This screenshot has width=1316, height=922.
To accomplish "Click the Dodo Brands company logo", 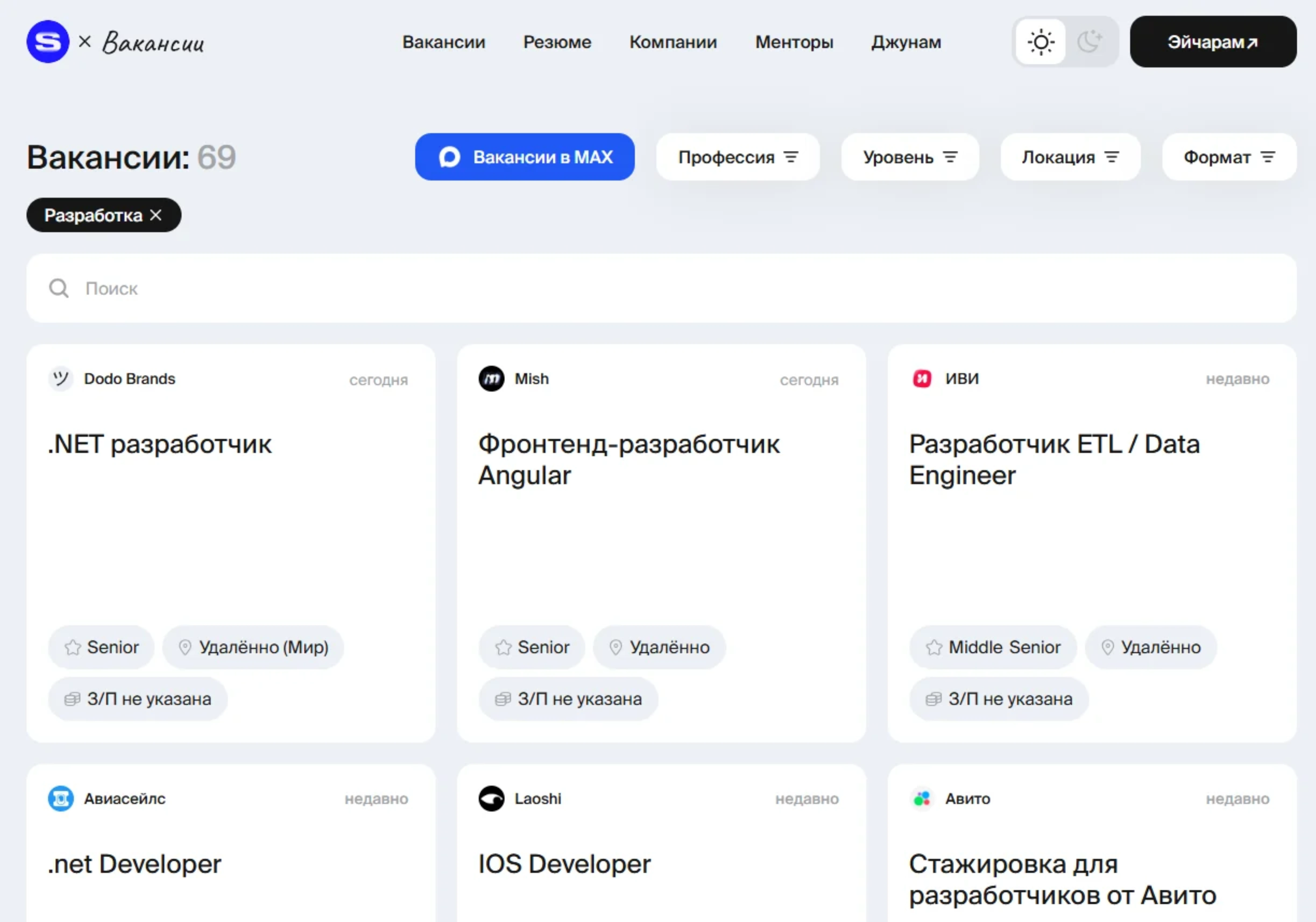I will click(x=61, y=379).
